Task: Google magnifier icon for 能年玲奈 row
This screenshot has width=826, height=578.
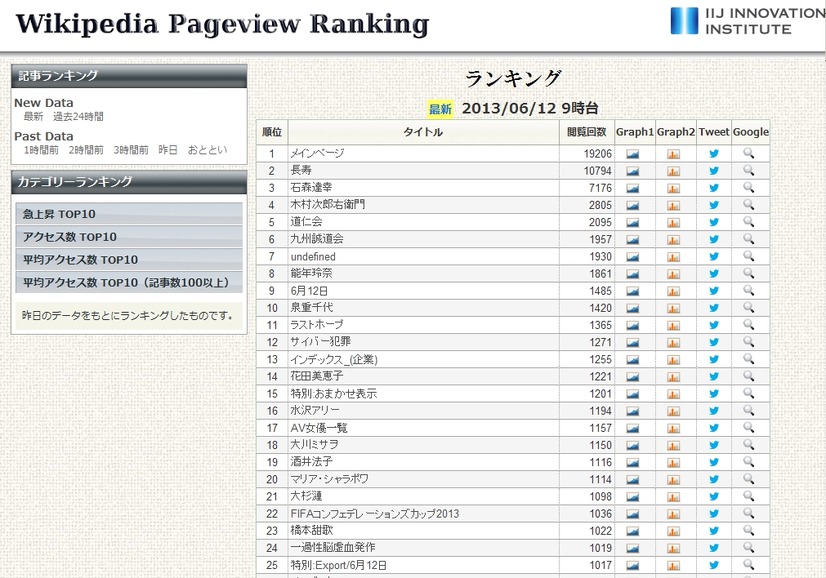Action: [749, 273]
